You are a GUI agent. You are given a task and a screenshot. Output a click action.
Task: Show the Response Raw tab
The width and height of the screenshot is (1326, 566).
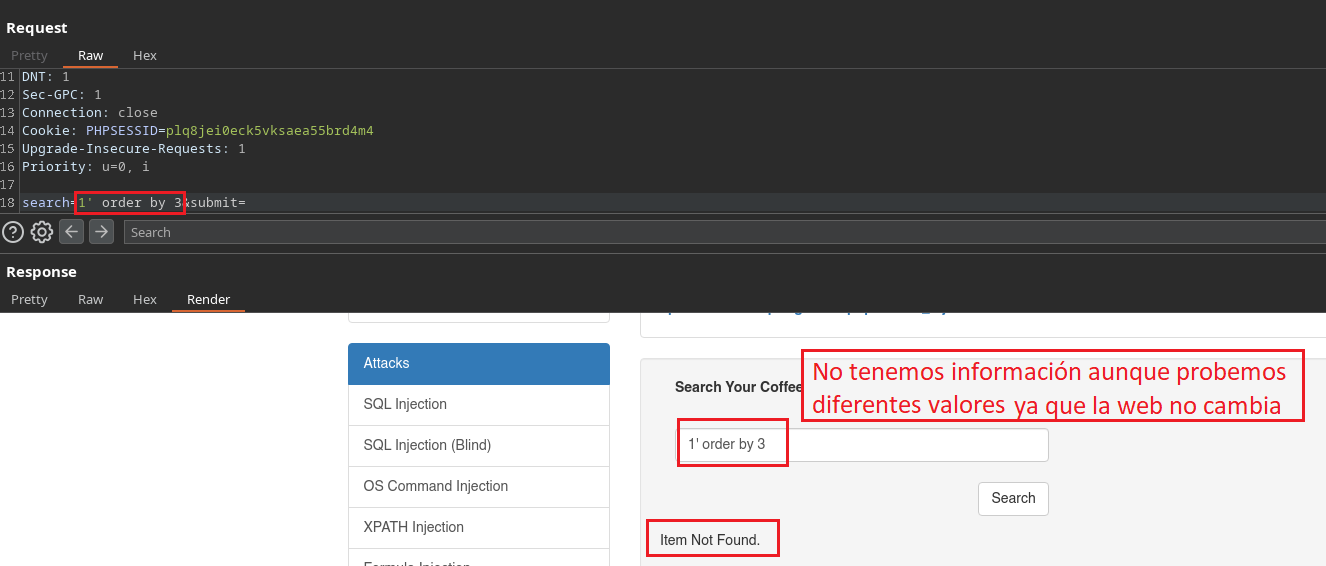pos(90,299)
